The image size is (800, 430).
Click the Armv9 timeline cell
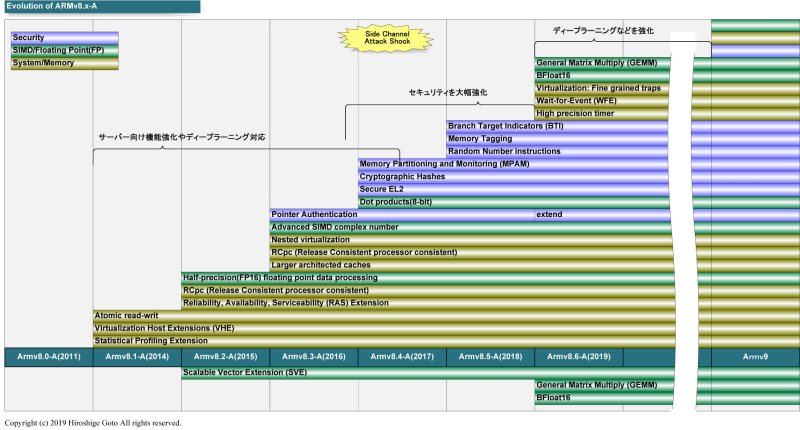coord(756,357)
